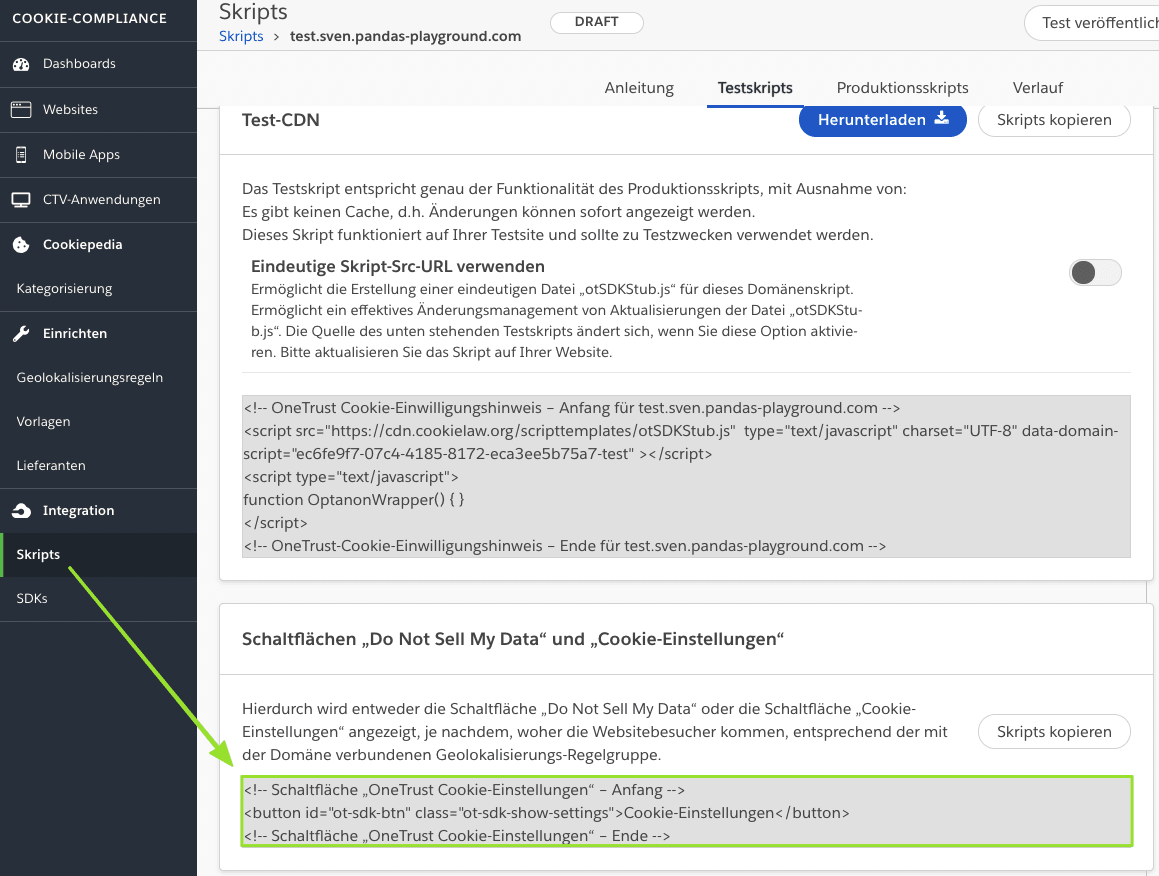This screenshot has width=1159, height=876.
Task: Enable Eindeutige Skript-Src-URL verwenden toggle
Action: (1095, 272)
